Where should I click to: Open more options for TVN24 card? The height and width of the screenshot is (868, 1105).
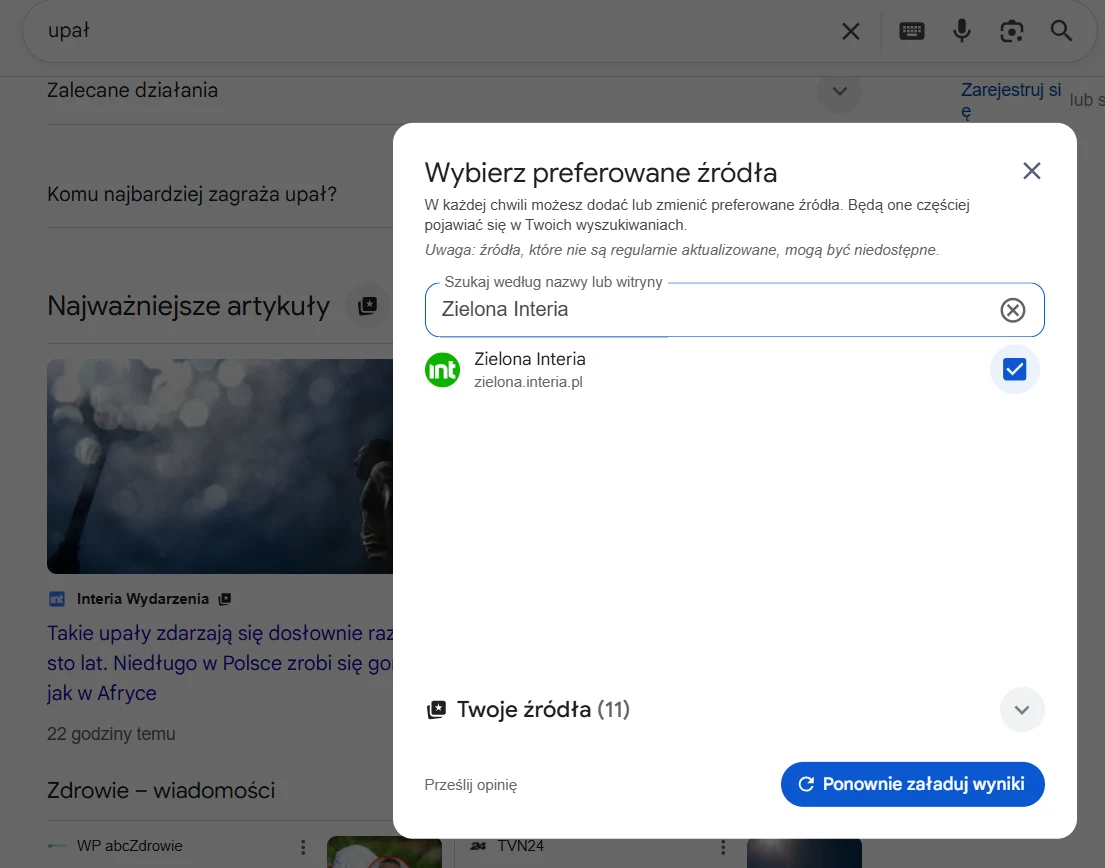tap(723, 847)
